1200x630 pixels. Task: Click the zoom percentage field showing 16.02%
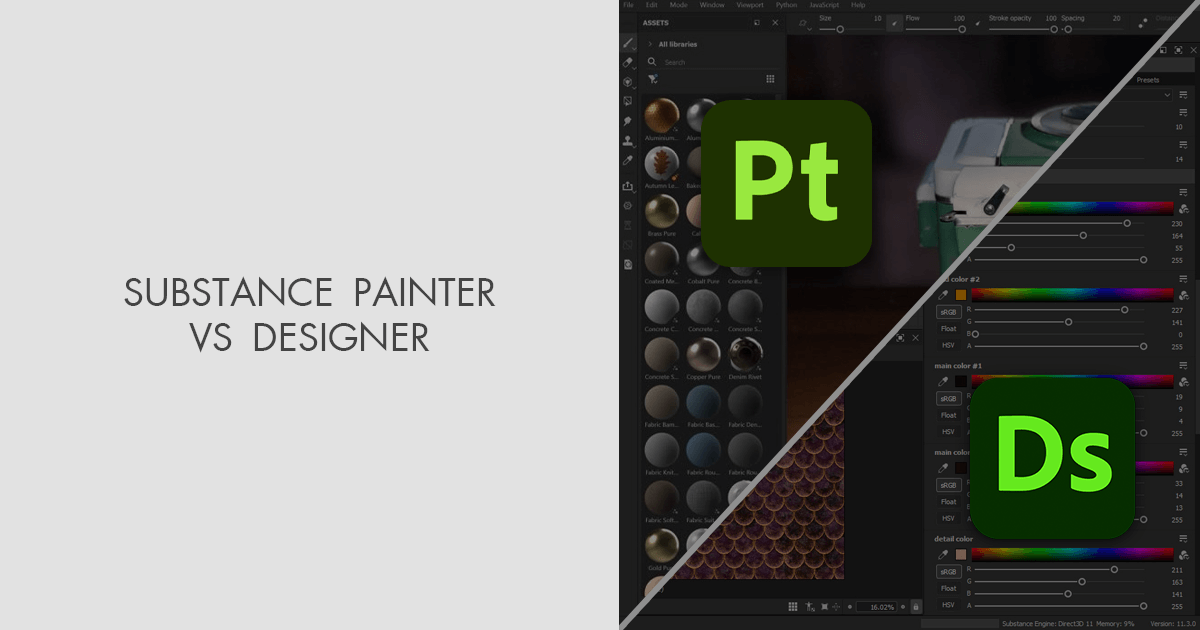click(x=875, y=607)
